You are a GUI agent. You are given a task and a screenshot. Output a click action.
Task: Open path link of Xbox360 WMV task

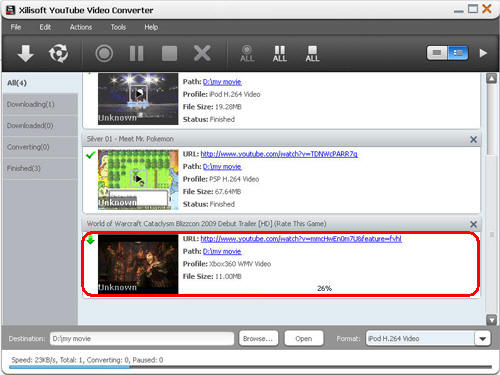click(222, 251)
